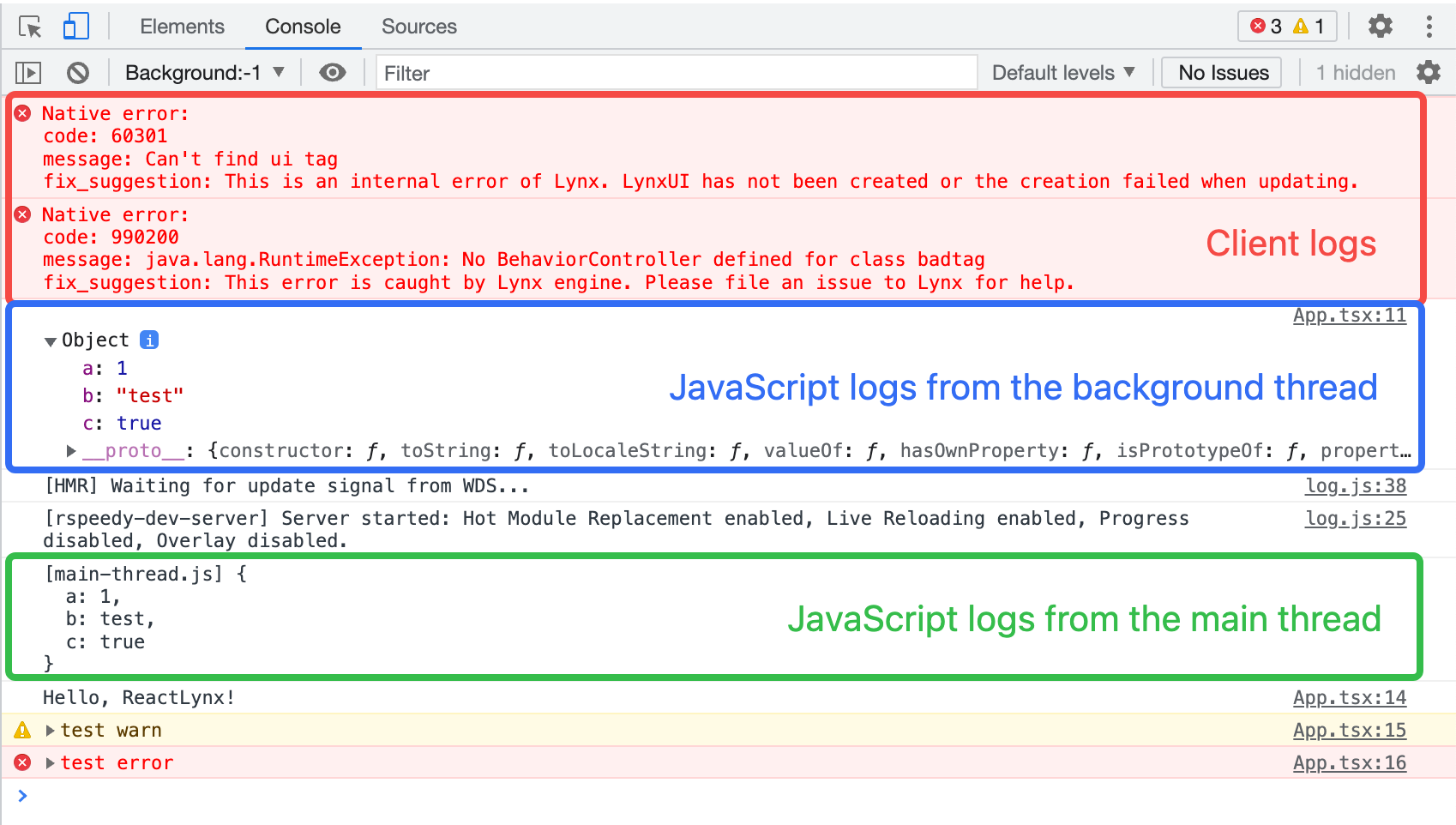Focus the Filter input field
The image size is (1456, 825).
point(677,73)
